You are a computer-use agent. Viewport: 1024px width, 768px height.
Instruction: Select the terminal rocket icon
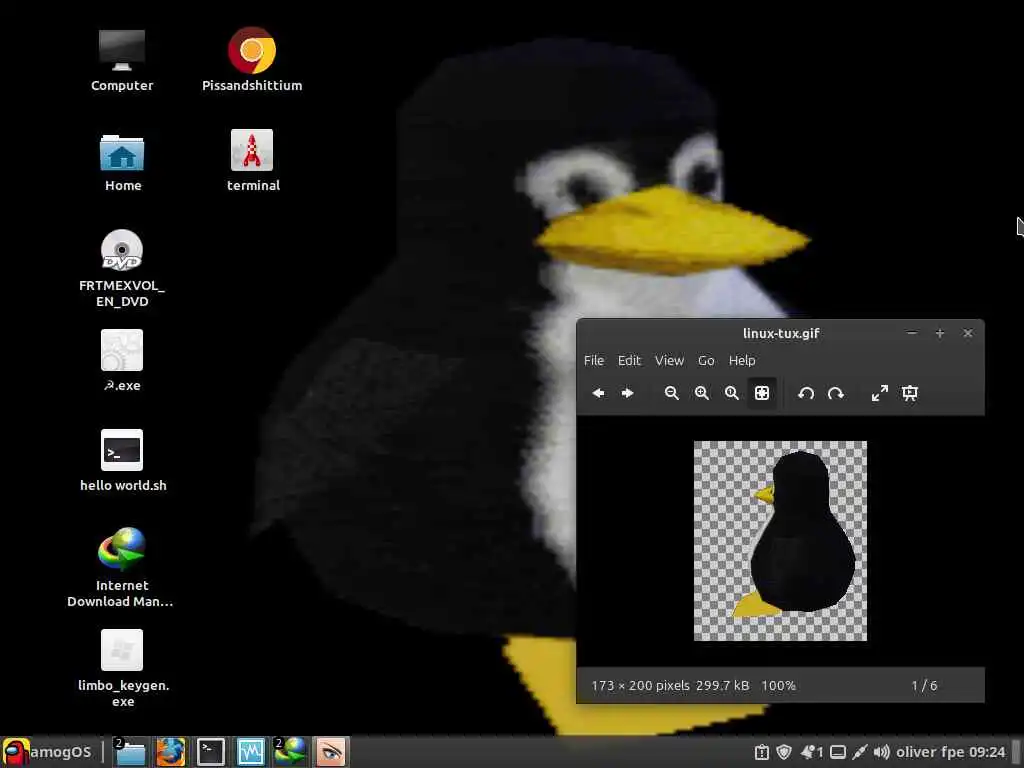coord(252,161)
